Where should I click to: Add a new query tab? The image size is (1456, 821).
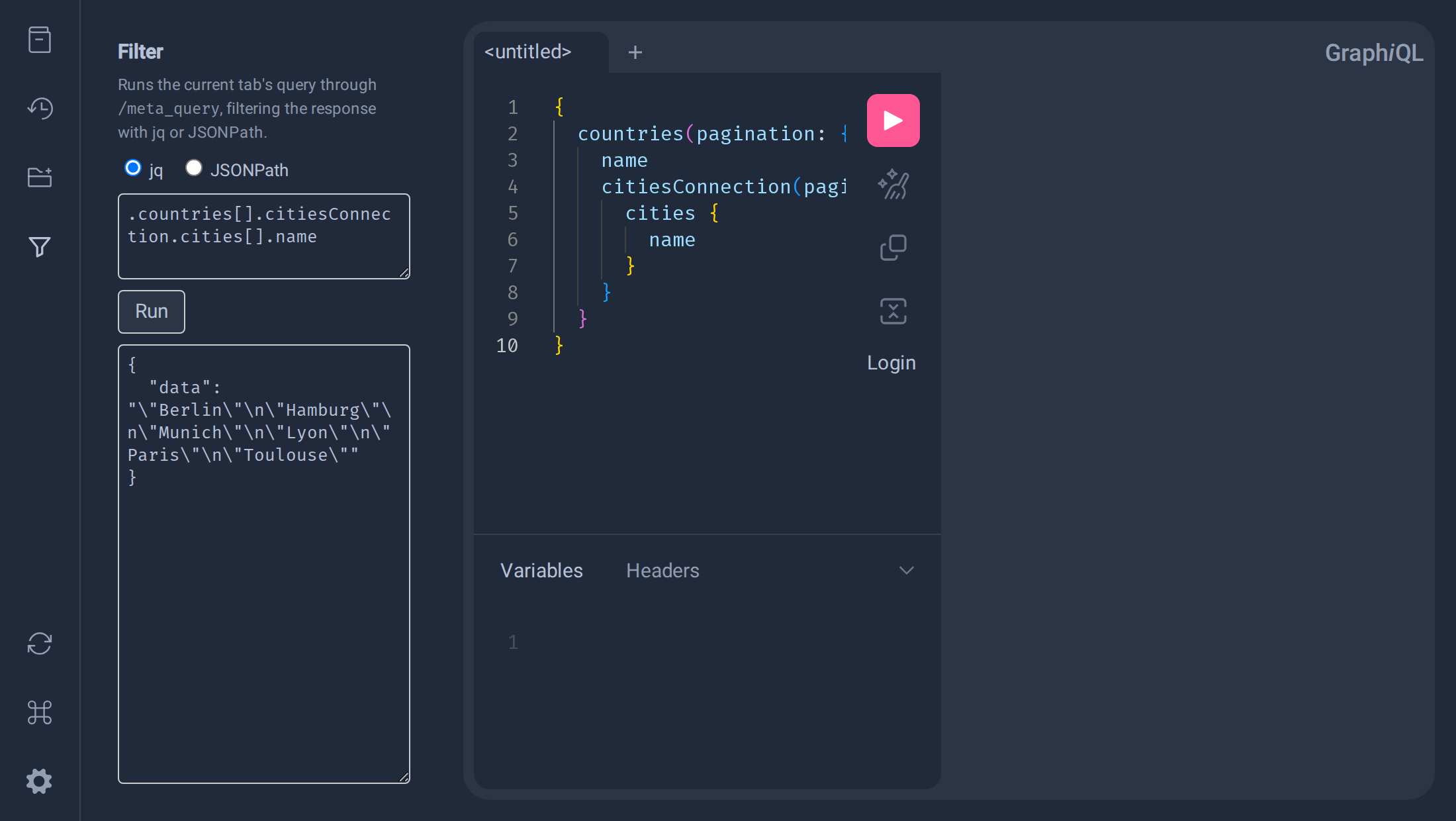(x=635, y=52)
